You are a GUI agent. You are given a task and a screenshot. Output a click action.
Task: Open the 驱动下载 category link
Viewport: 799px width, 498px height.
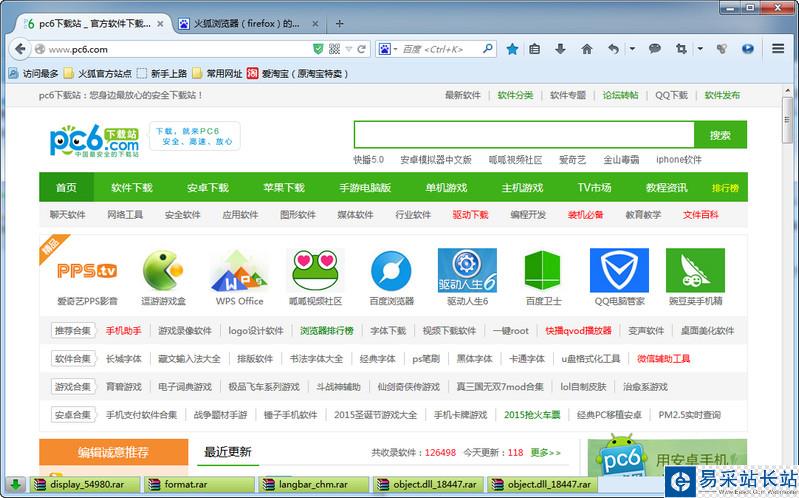470,215
